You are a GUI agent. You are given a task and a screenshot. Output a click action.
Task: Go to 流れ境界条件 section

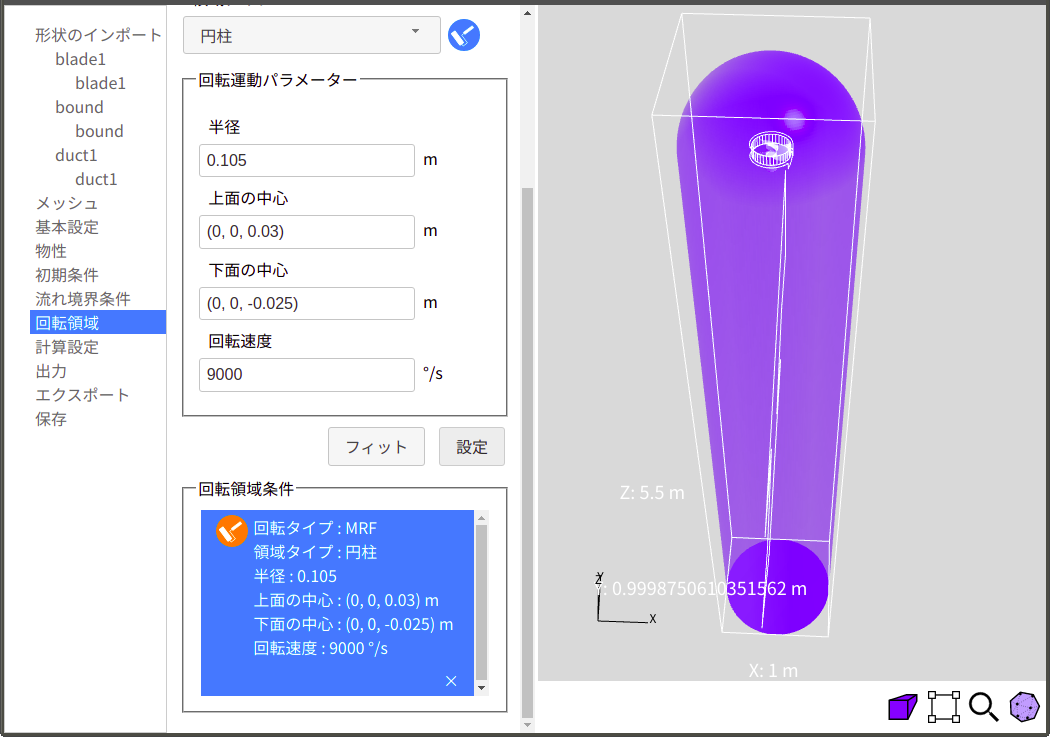(x=83, y=299)
